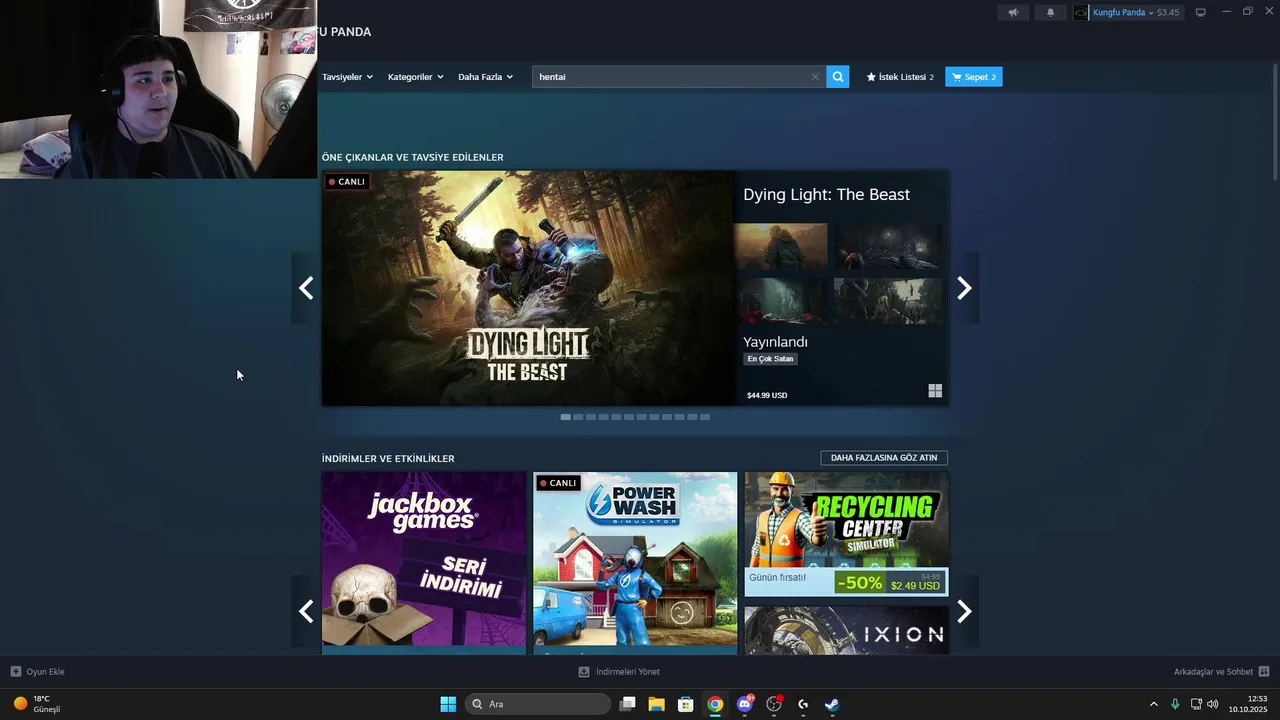Open the PowerWash Simulator live card
Screen dimensions: 1280x720
coord(635,562)
